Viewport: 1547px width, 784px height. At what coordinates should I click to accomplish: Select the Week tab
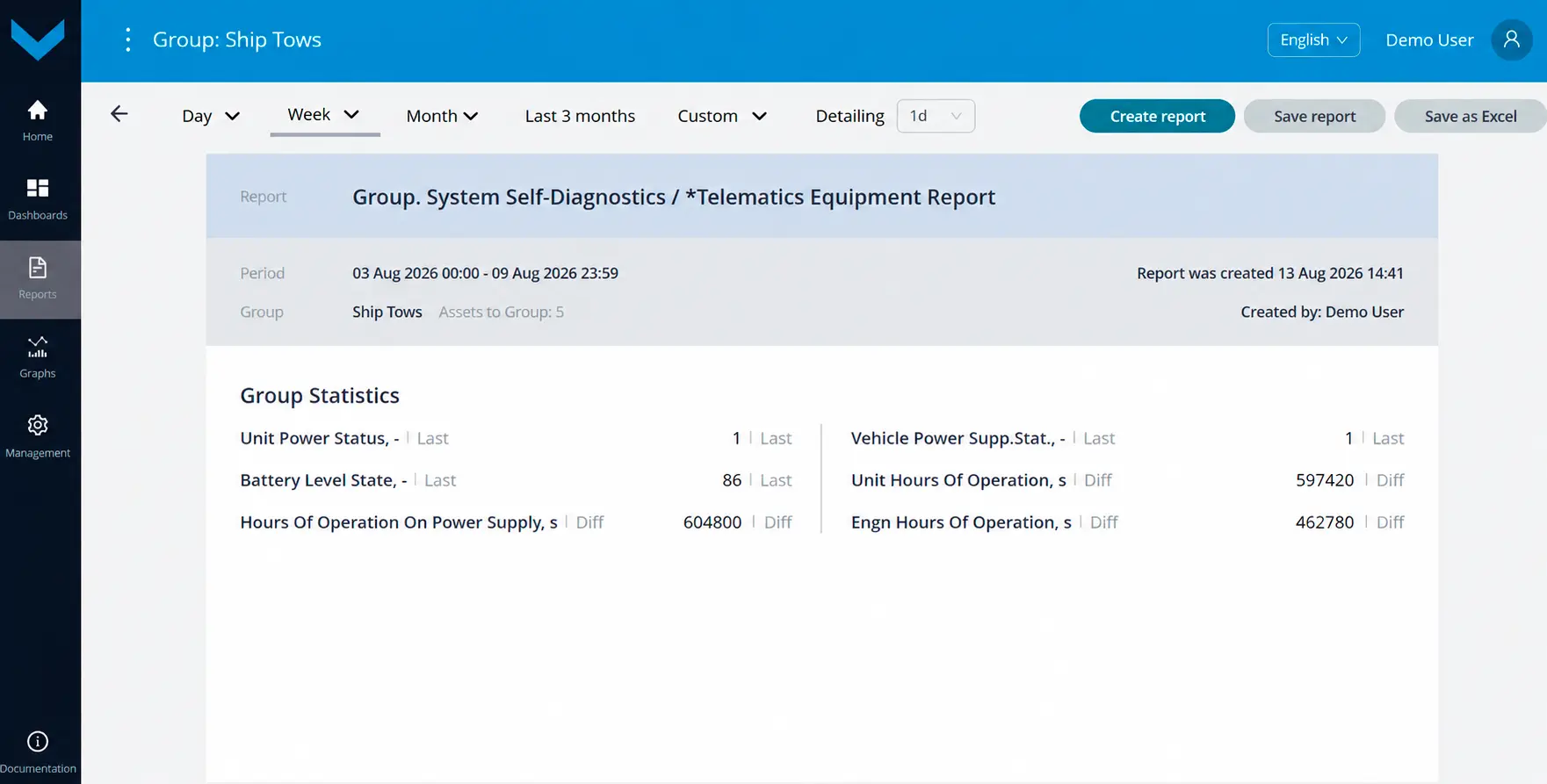pos(324,116)
